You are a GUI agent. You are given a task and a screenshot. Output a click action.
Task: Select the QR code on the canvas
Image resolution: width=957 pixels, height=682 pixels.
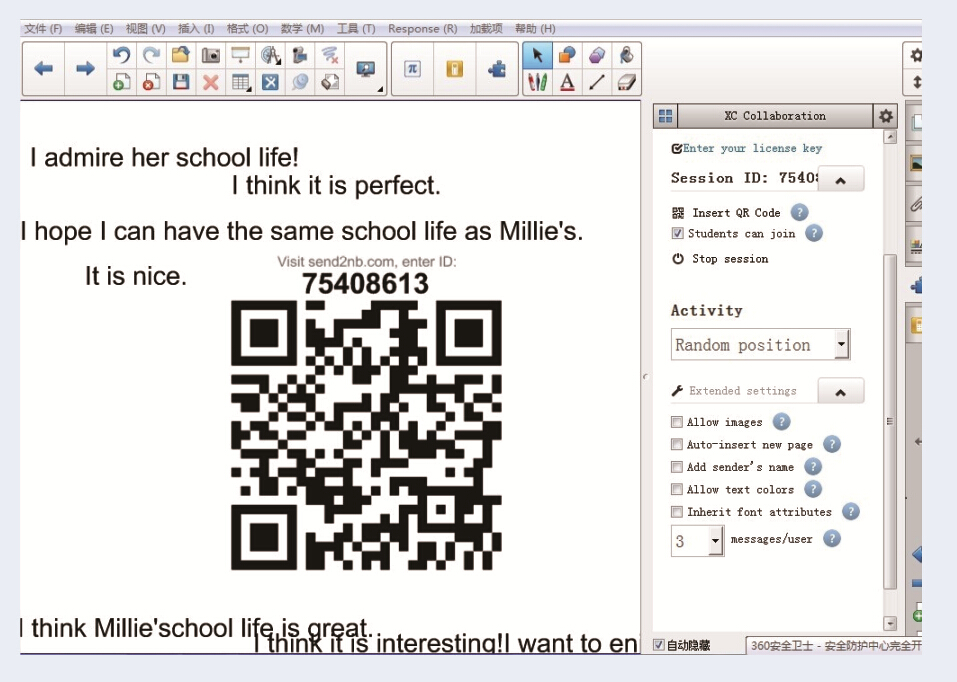[x=366, y=435]
